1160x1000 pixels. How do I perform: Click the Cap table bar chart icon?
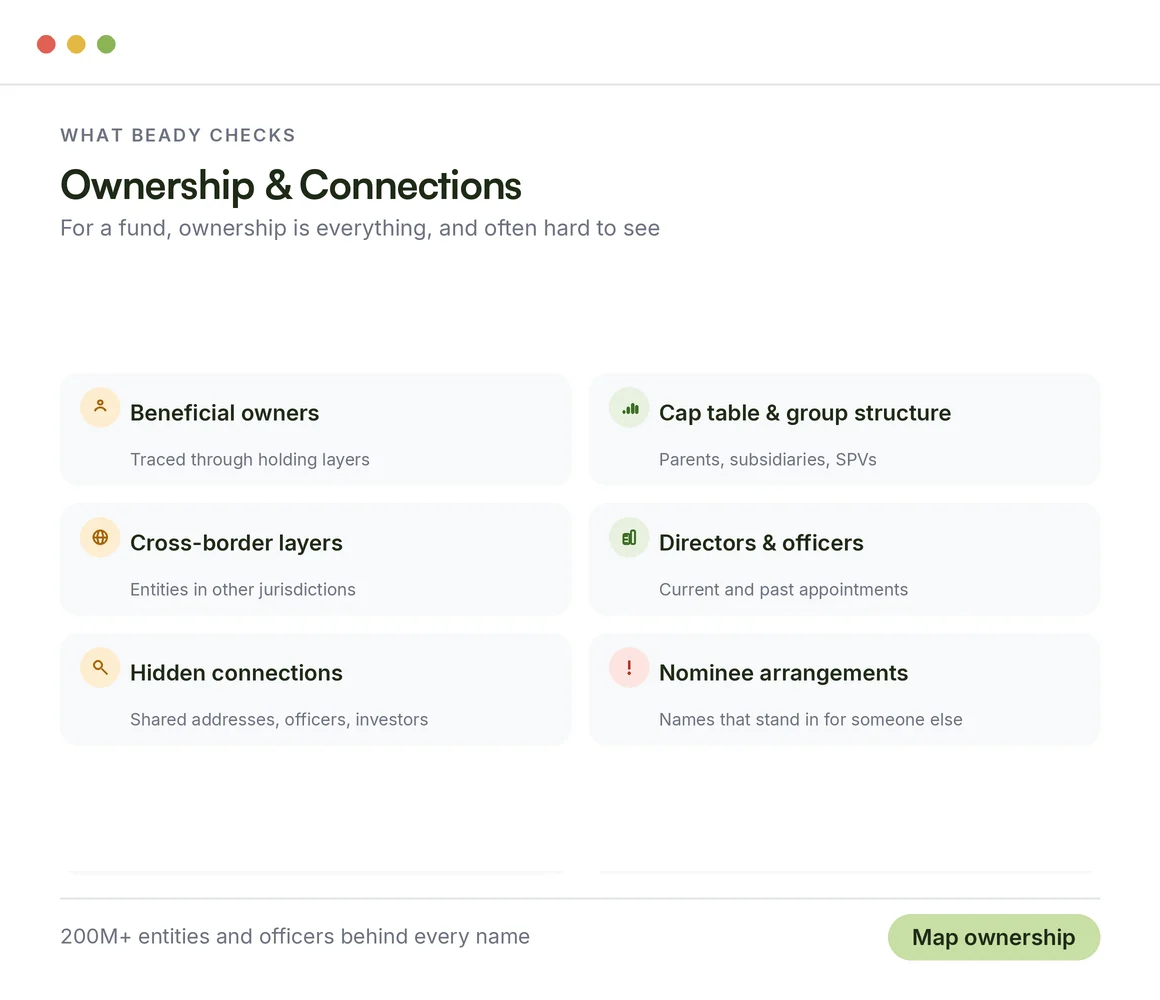coord(629,407)
